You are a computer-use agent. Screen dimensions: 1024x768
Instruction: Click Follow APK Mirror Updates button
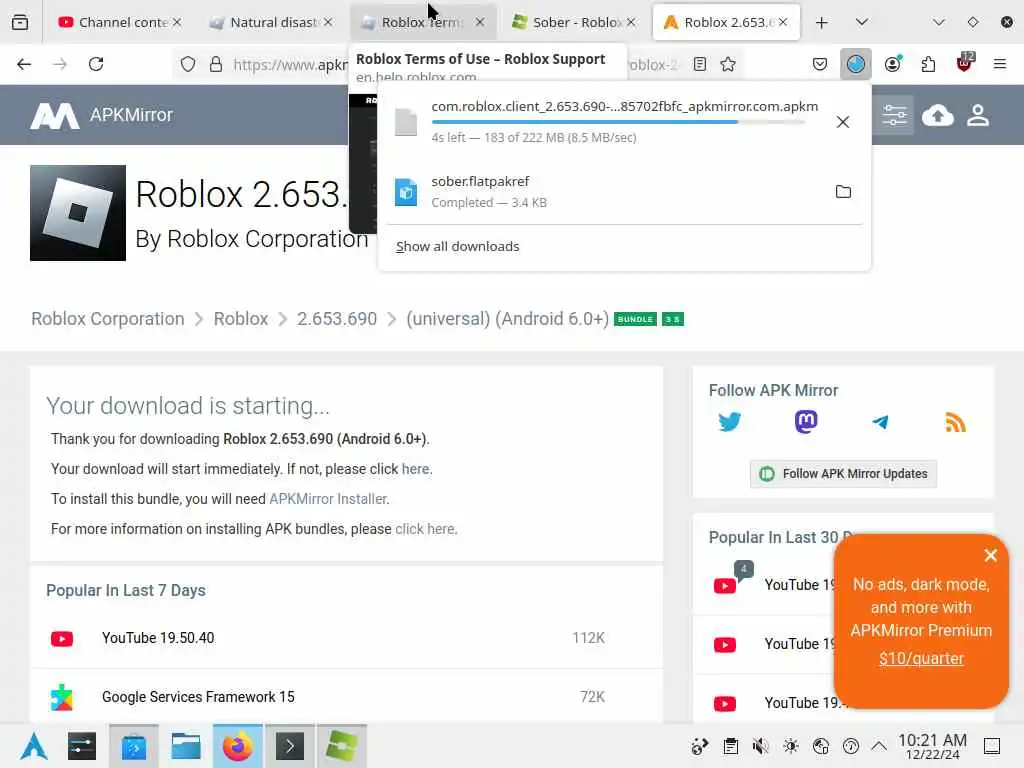(843, 474)
